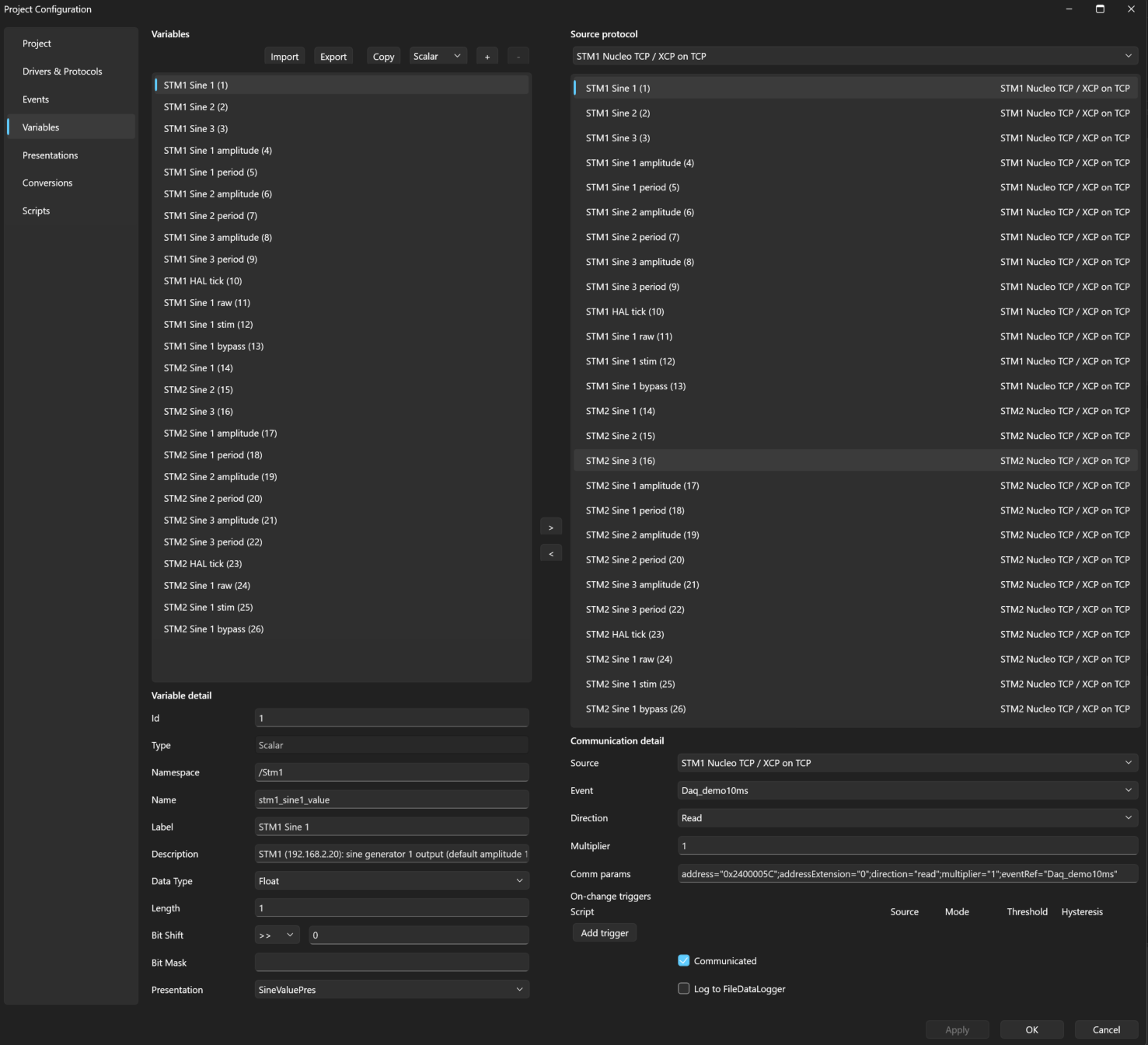Click the Comm params input field
Image resolution: width=1148 pixels, height=1045 pixels.
click(908, 874)
